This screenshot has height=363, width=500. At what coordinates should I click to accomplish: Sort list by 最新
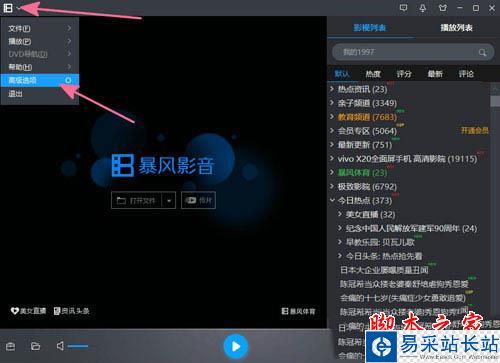pos(435,74)
